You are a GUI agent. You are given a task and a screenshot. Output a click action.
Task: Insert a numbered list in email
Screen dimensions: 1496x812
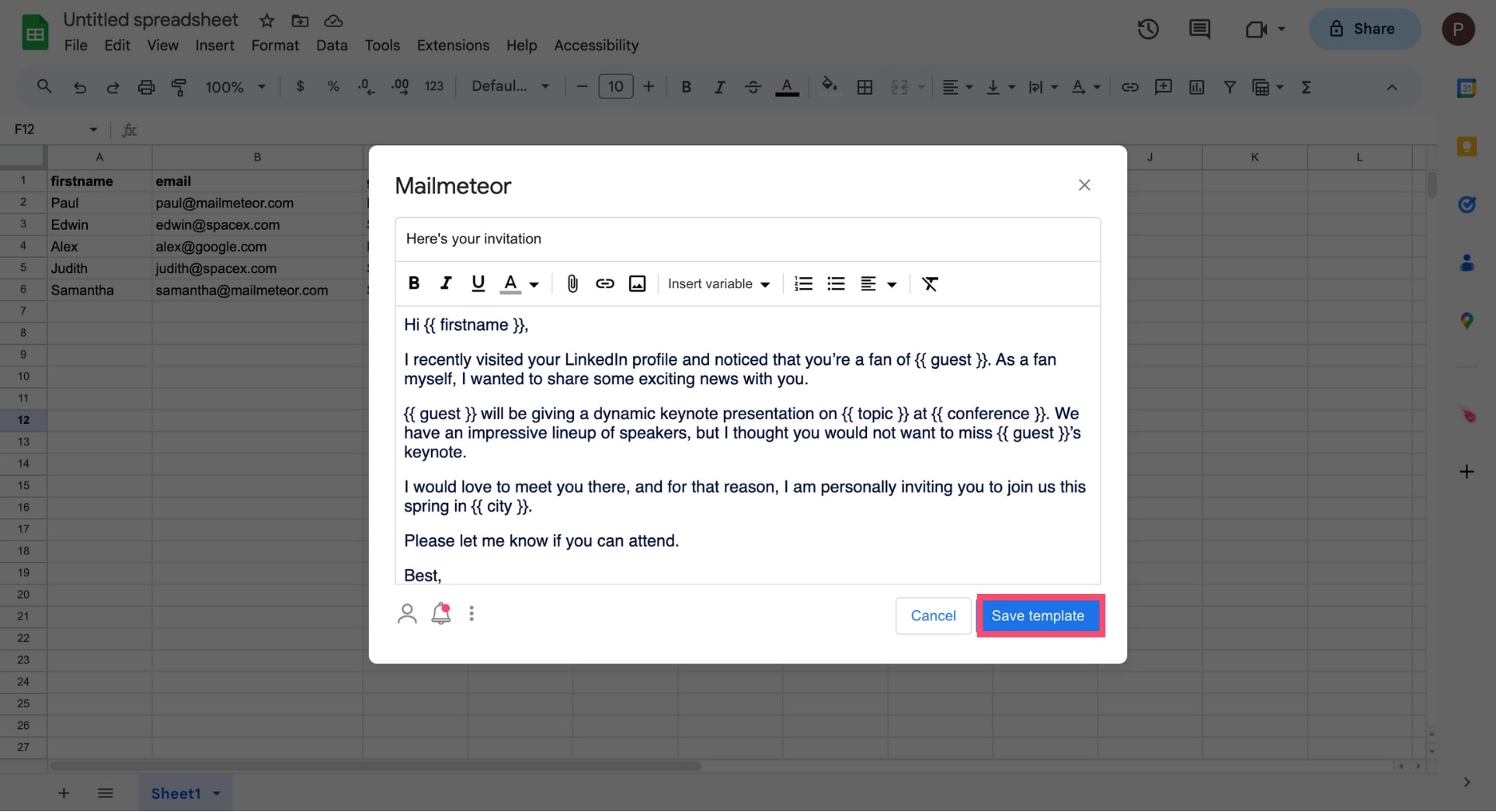click(803, 284)
